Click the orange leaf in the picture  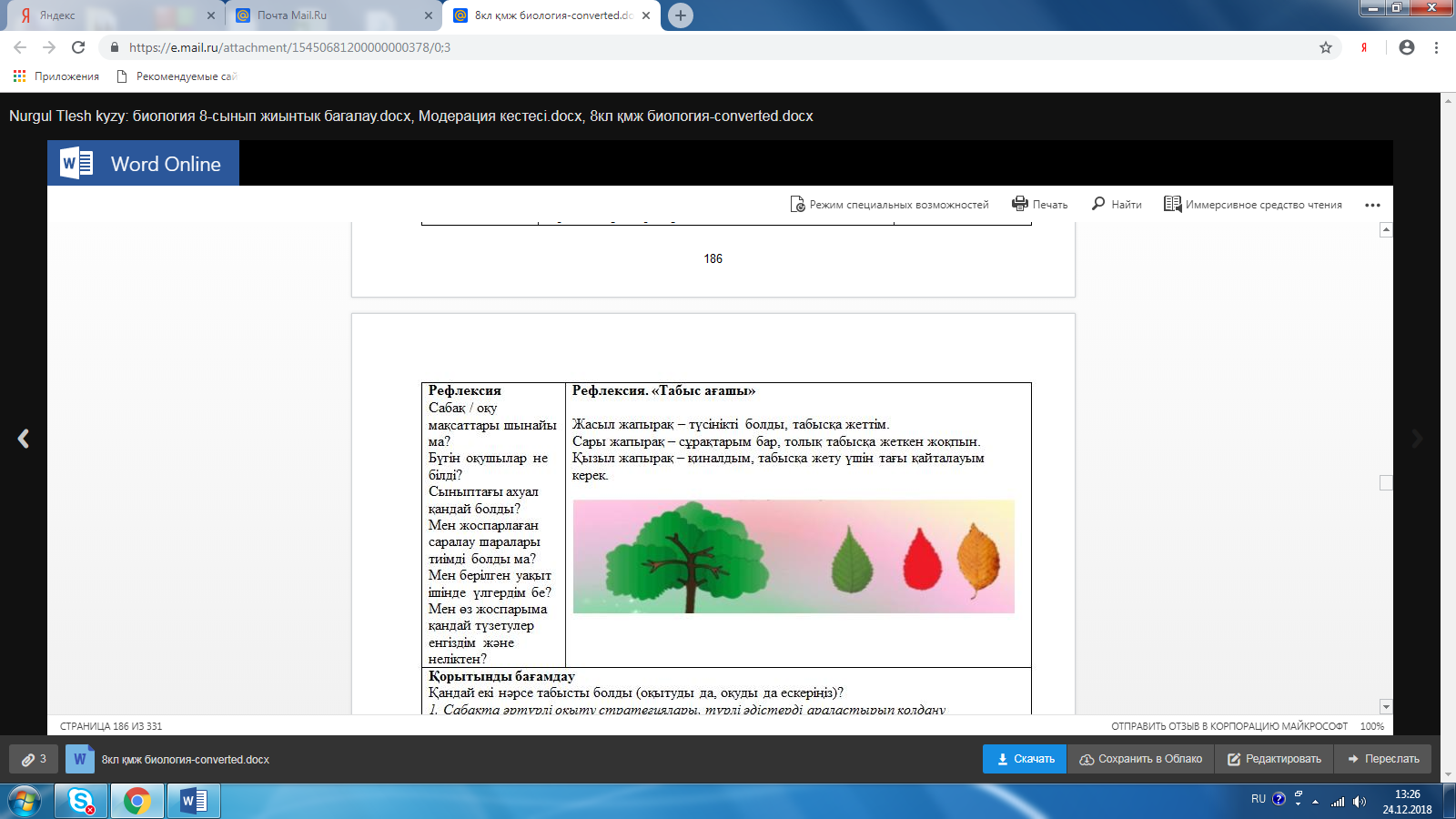(978, 560)
